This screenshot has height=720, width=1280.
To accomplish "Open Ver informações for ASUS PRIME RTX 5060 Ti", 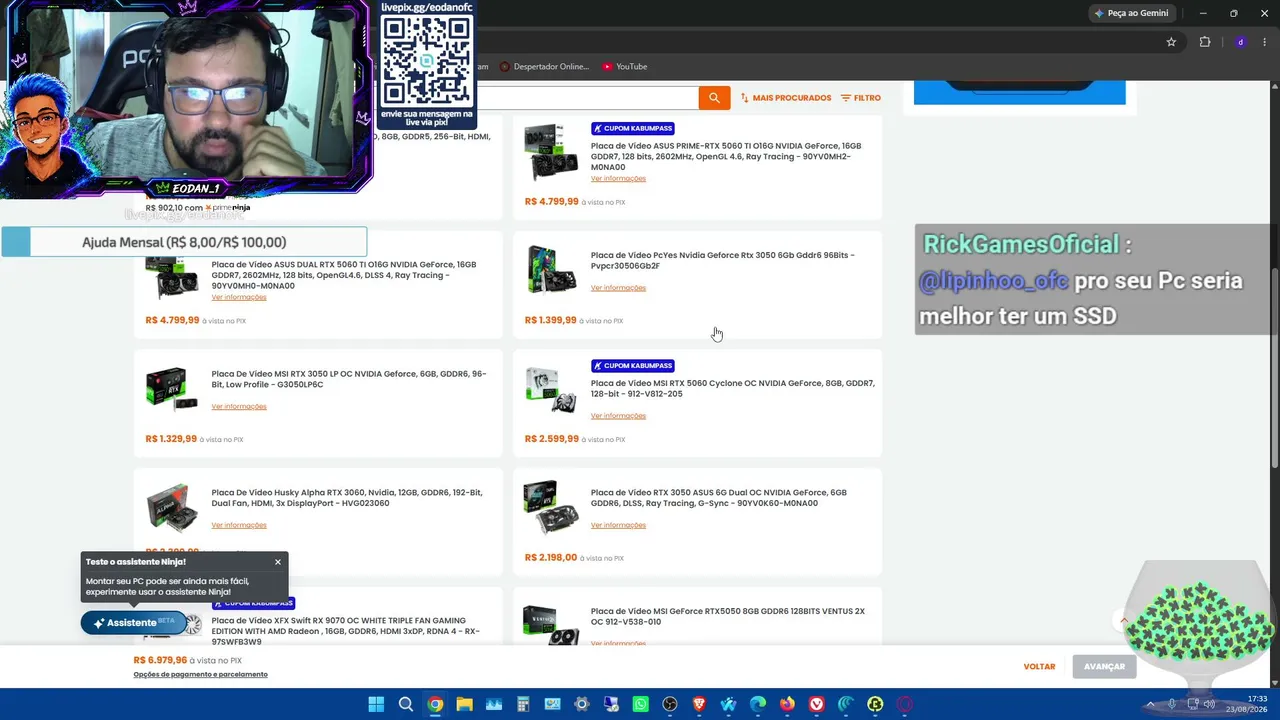I will [618, 179].
